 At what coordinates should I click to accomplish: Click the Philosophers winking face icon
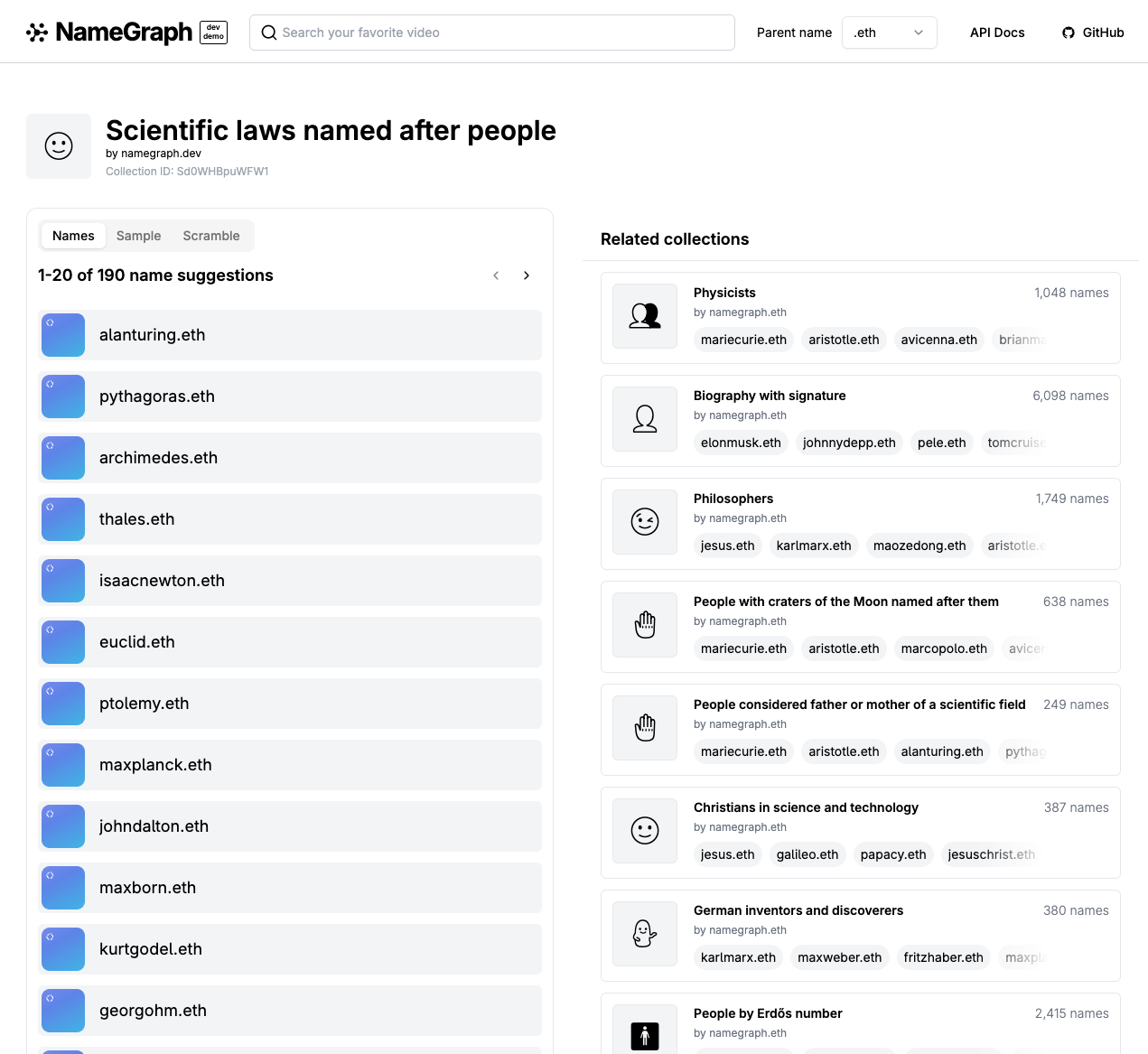click(x=645, y=522)
